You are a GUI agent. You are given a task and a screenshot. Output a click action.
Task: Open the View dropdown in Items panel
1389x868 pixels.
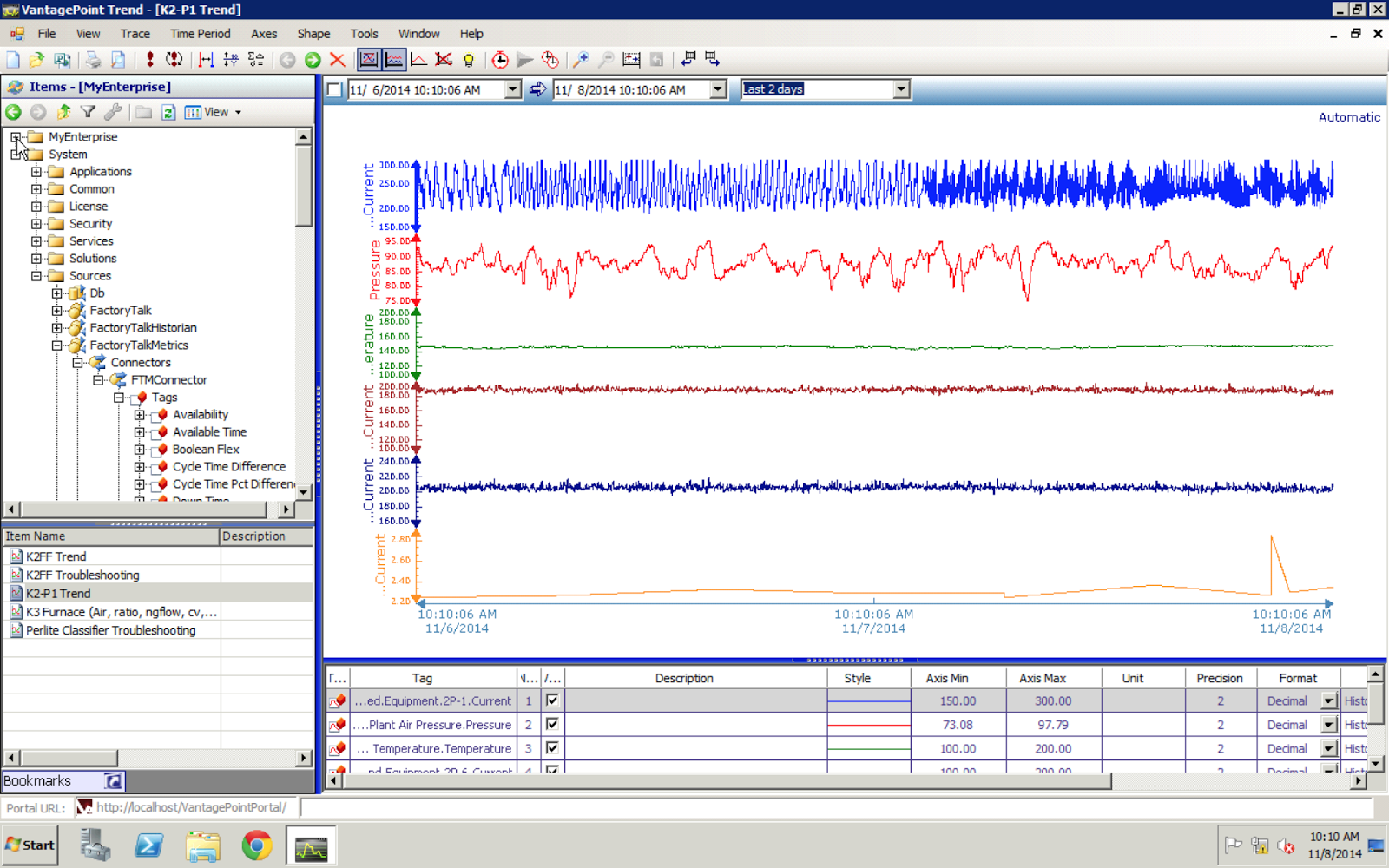tap(213, 112)
